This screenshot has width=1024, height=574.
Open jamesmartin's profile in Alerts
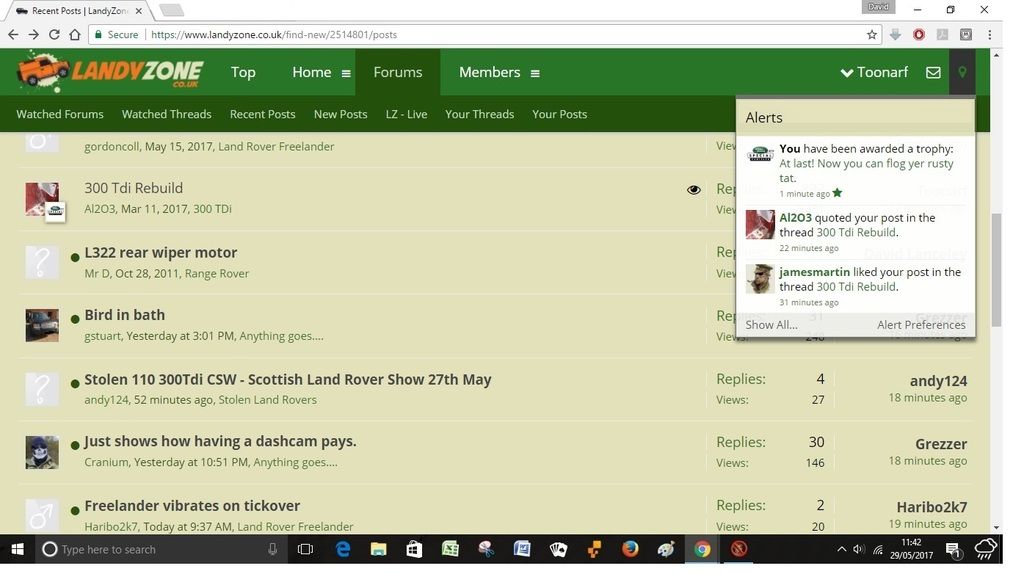[814, 272]
